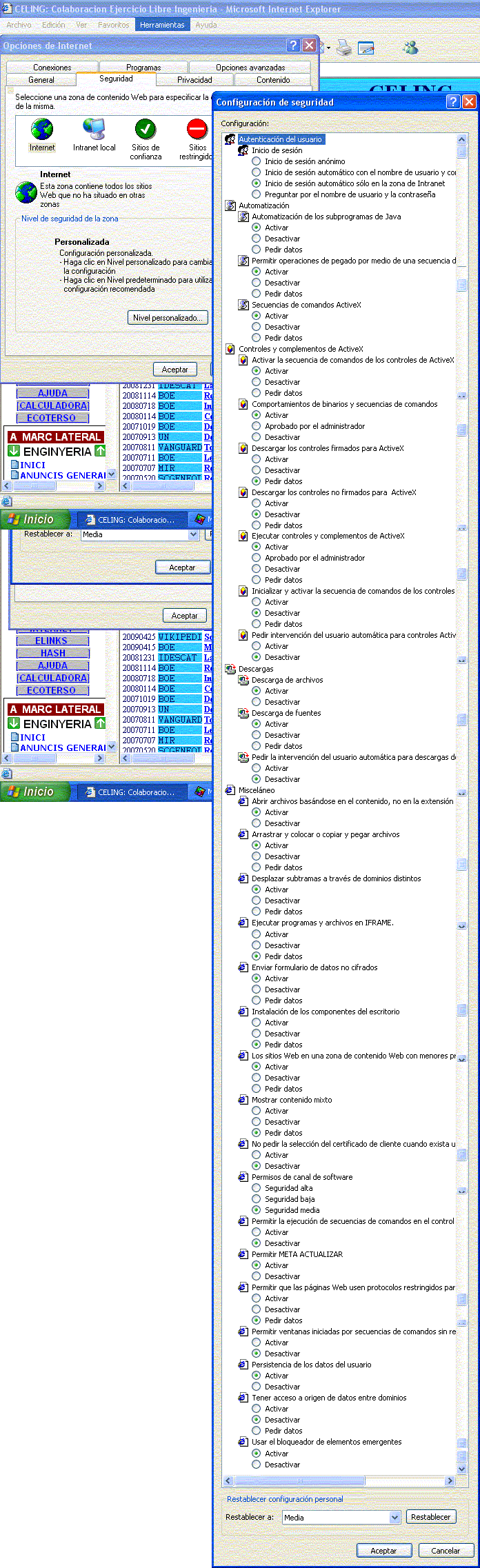Click help button of Configuración de seguridad dialog
Screen dimensions: 480x1568
[453, 102]
